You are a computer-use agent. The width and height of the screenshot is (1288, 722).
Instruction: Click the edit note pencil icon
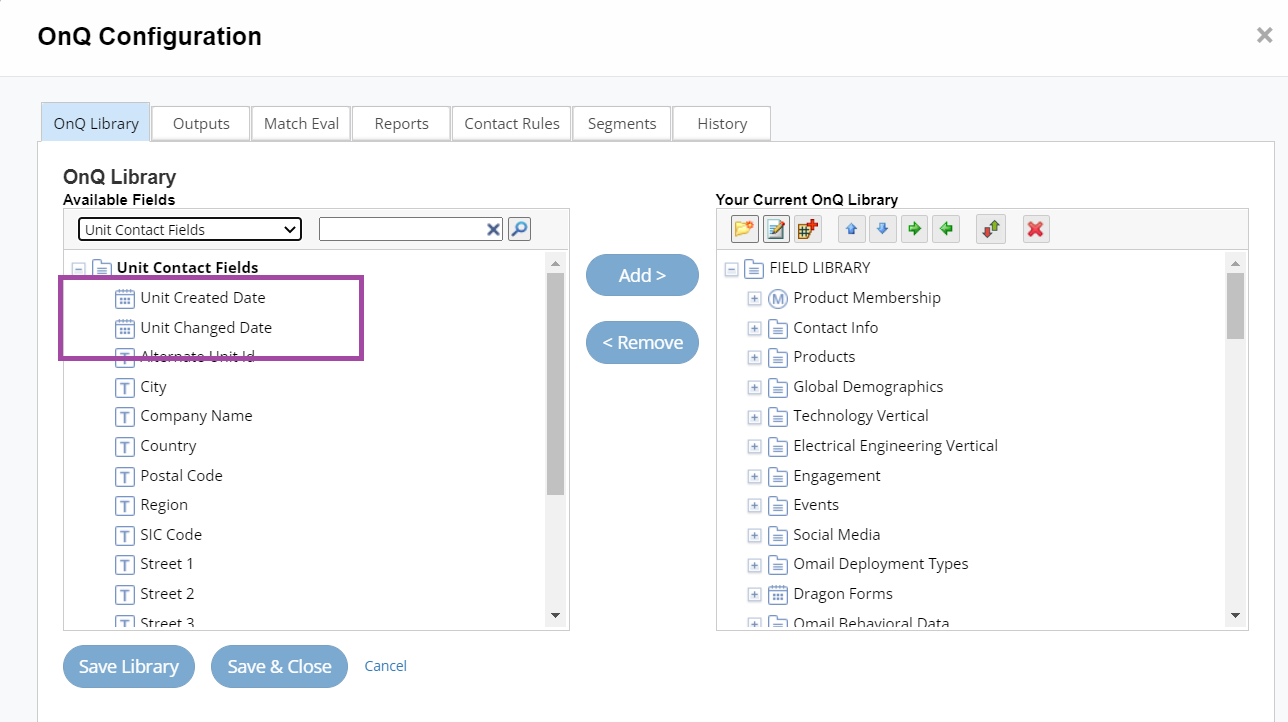click(x=776, y=229)
